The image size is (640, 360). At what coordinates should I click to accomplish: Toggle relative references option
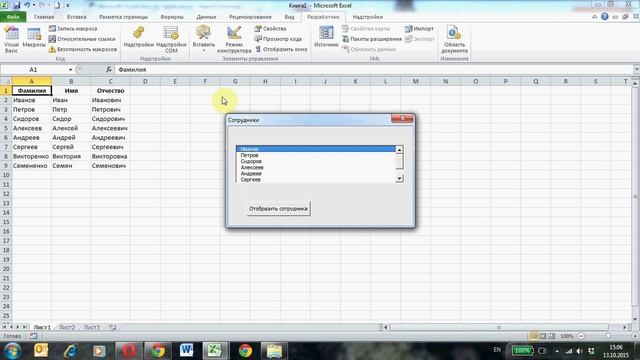82,39
